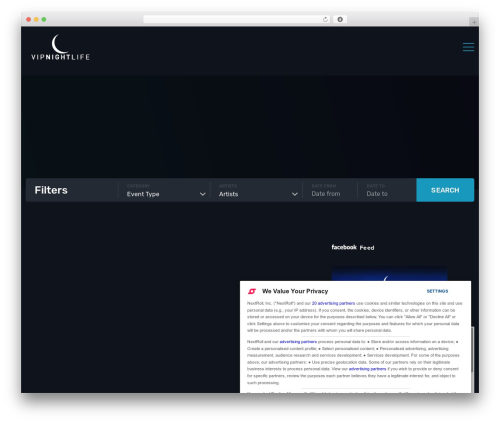Expand the Artists dropdown
The height and width of the screenshot is (423, 500).
(x=258, y=190)
